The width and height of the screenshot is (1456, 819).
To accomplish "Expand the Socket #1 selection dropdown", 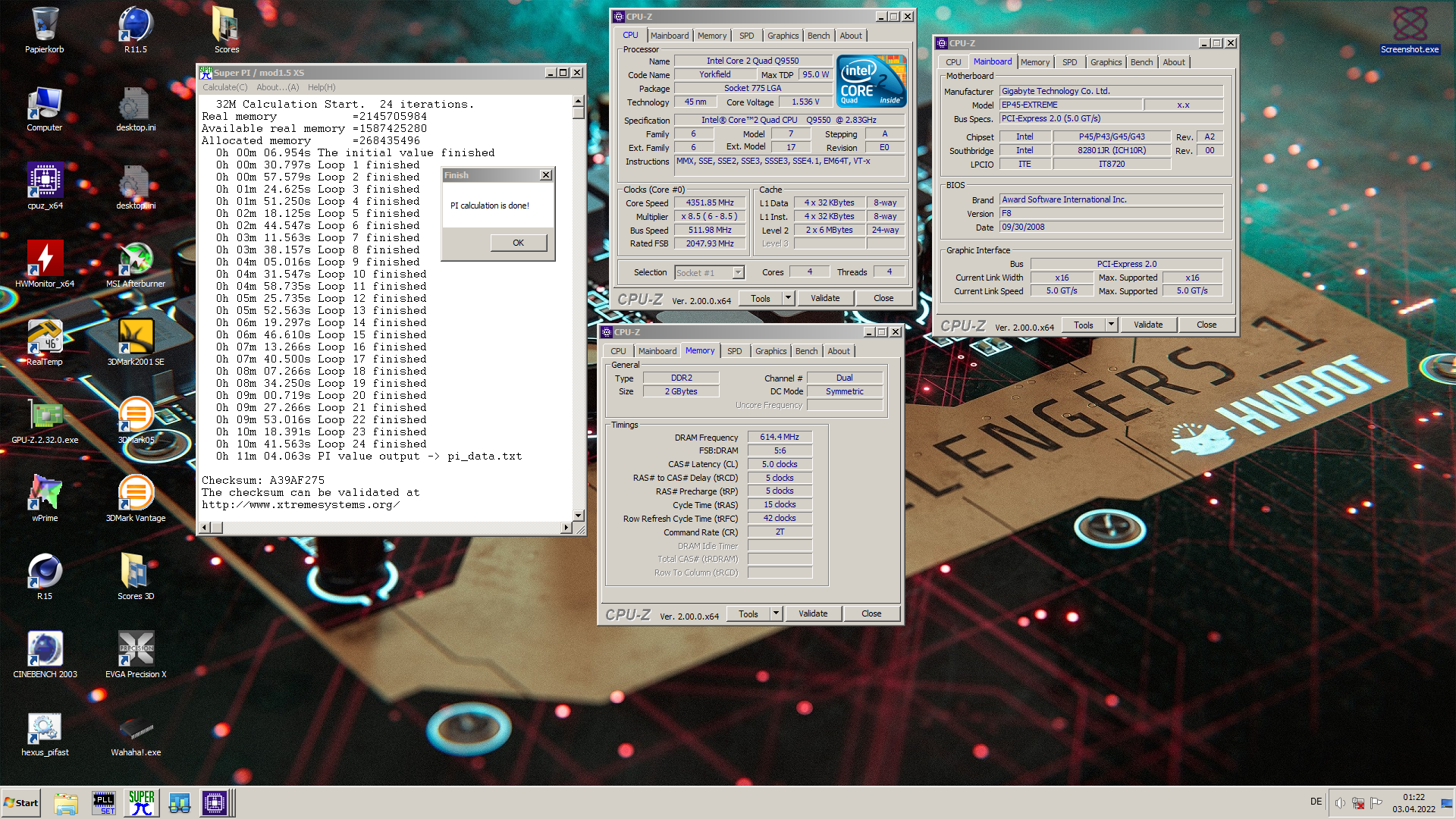I will [x=738, y=272].
